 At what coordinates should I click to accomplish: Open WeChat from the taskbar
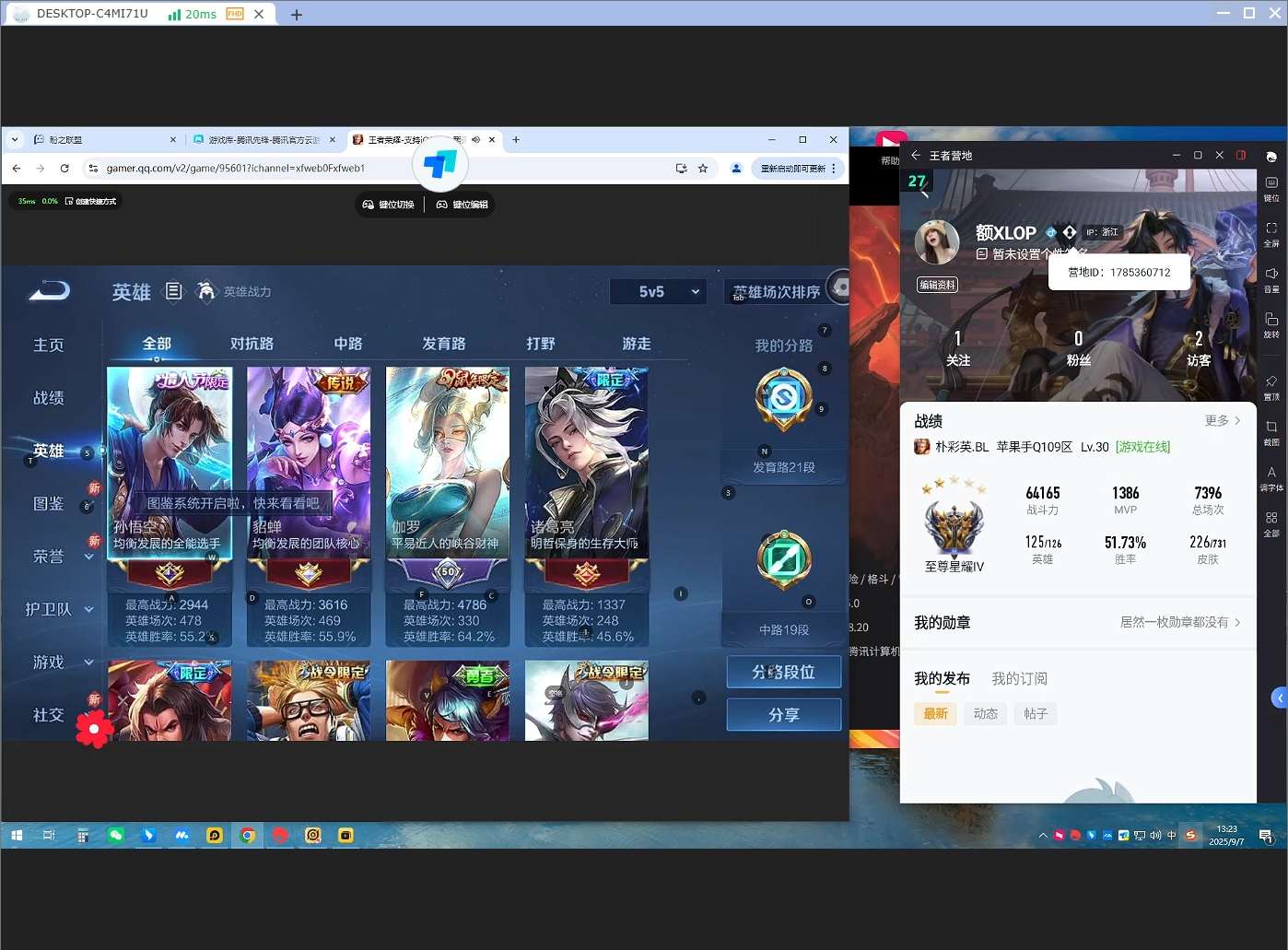click(116, 836)
